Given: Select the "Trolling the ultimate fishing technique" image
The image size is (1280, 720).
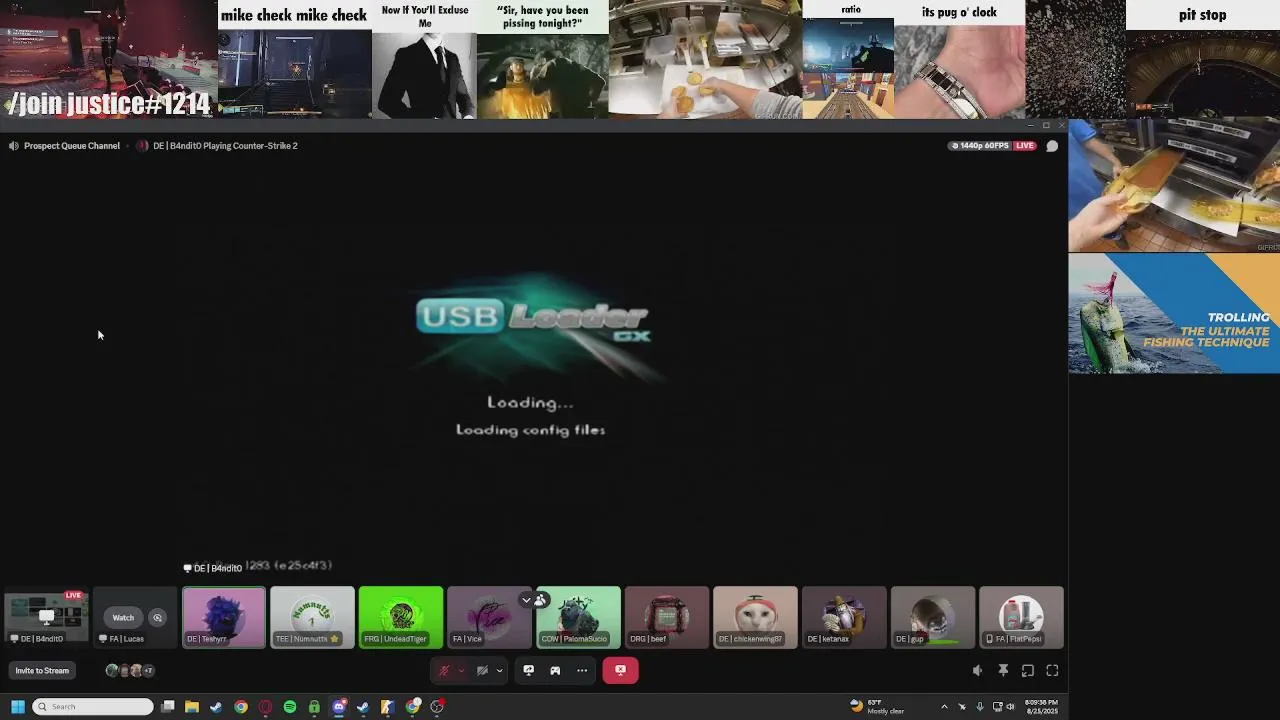Looking at the screenshot, I should tap(1174, 314).
